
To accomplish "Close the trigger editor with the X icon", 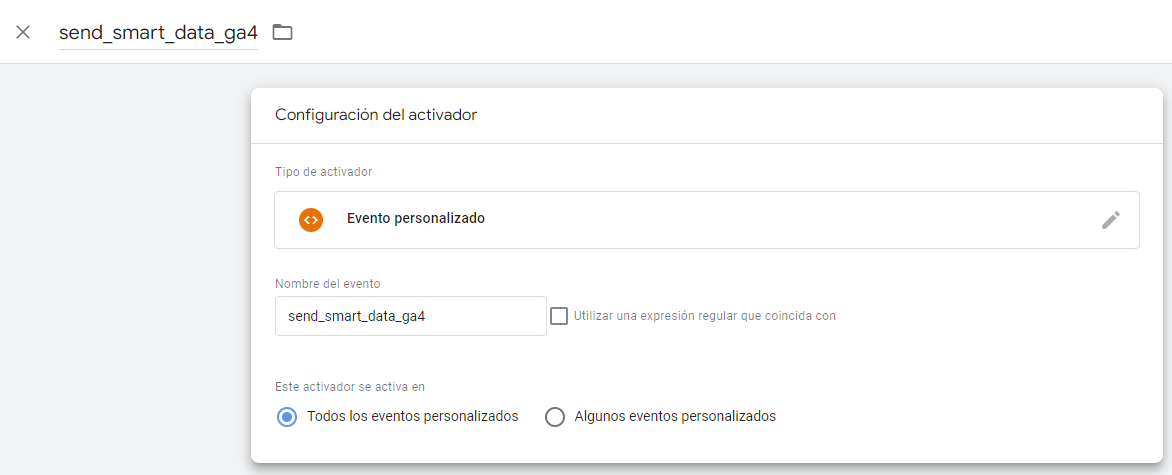I will (x=23, y=32).
